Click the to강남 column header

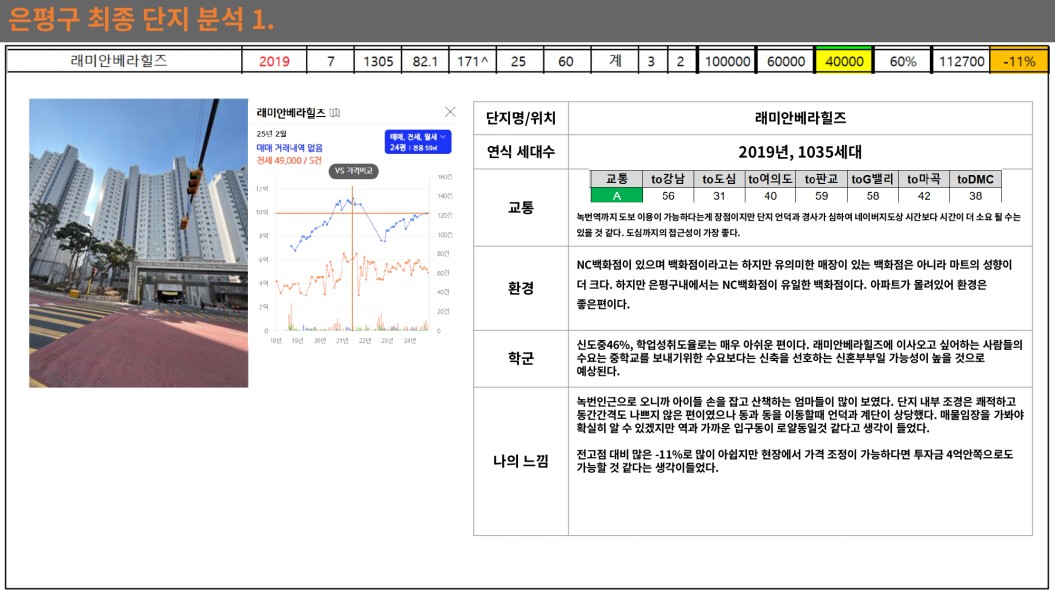pos(668,179)
